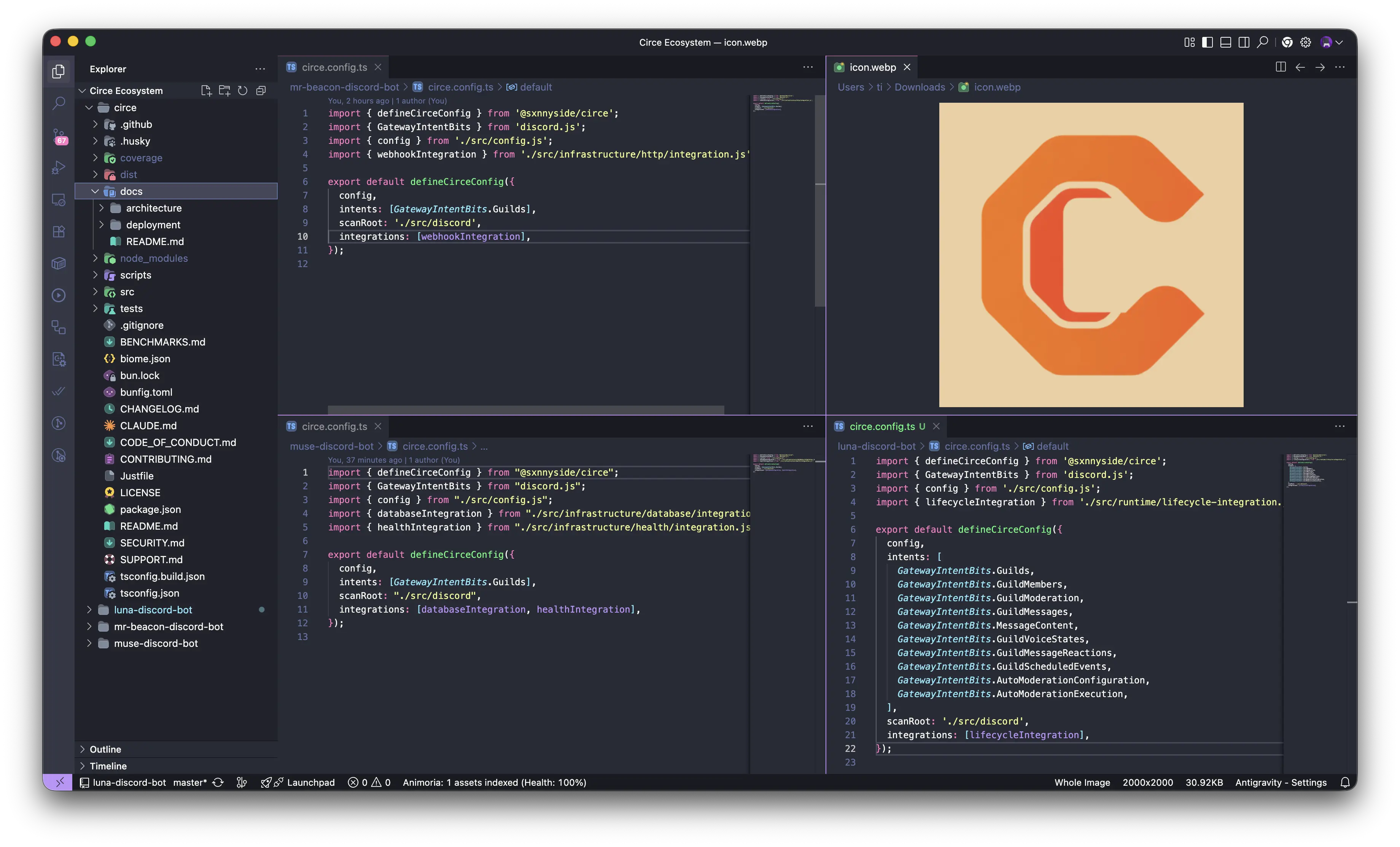Click Whole Image zoom status entry
Viewport: 1400px width, 847px height.
pyautogui.click(x=1082, y=782)
